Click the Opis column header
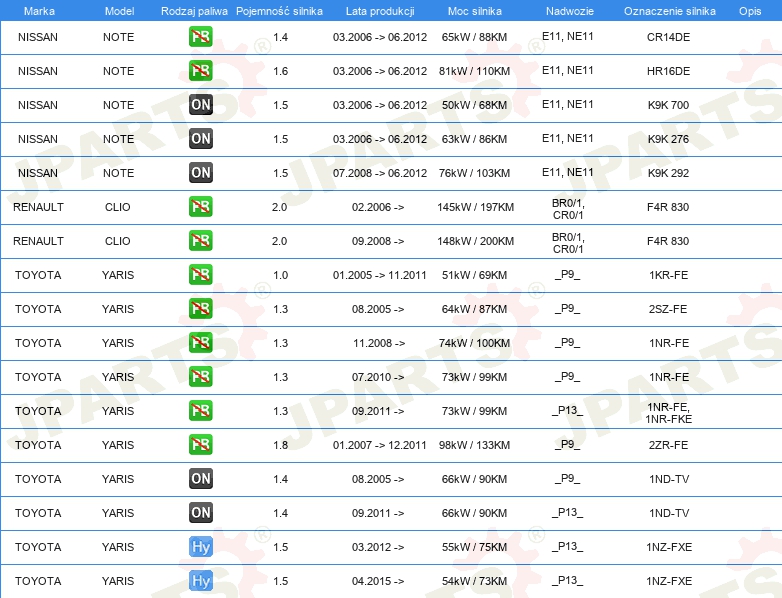 click(x=750, y=11)
